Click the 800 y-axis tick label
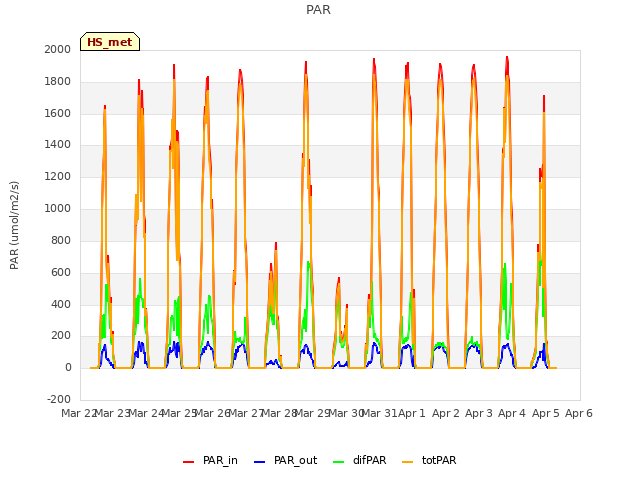Screen dimensions: 640x480 click(61, 240)
